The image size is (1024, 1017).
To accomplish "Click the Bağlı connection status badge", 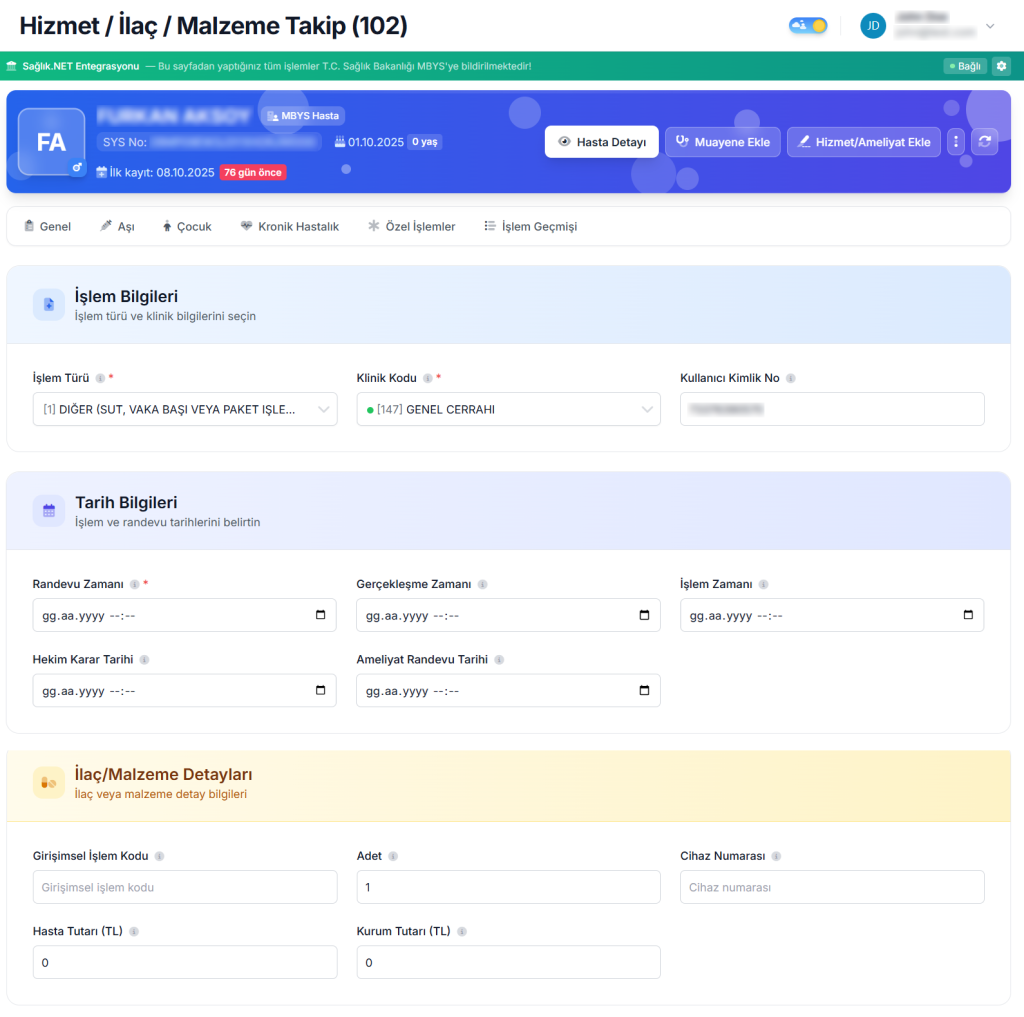I will click(965, 66).
